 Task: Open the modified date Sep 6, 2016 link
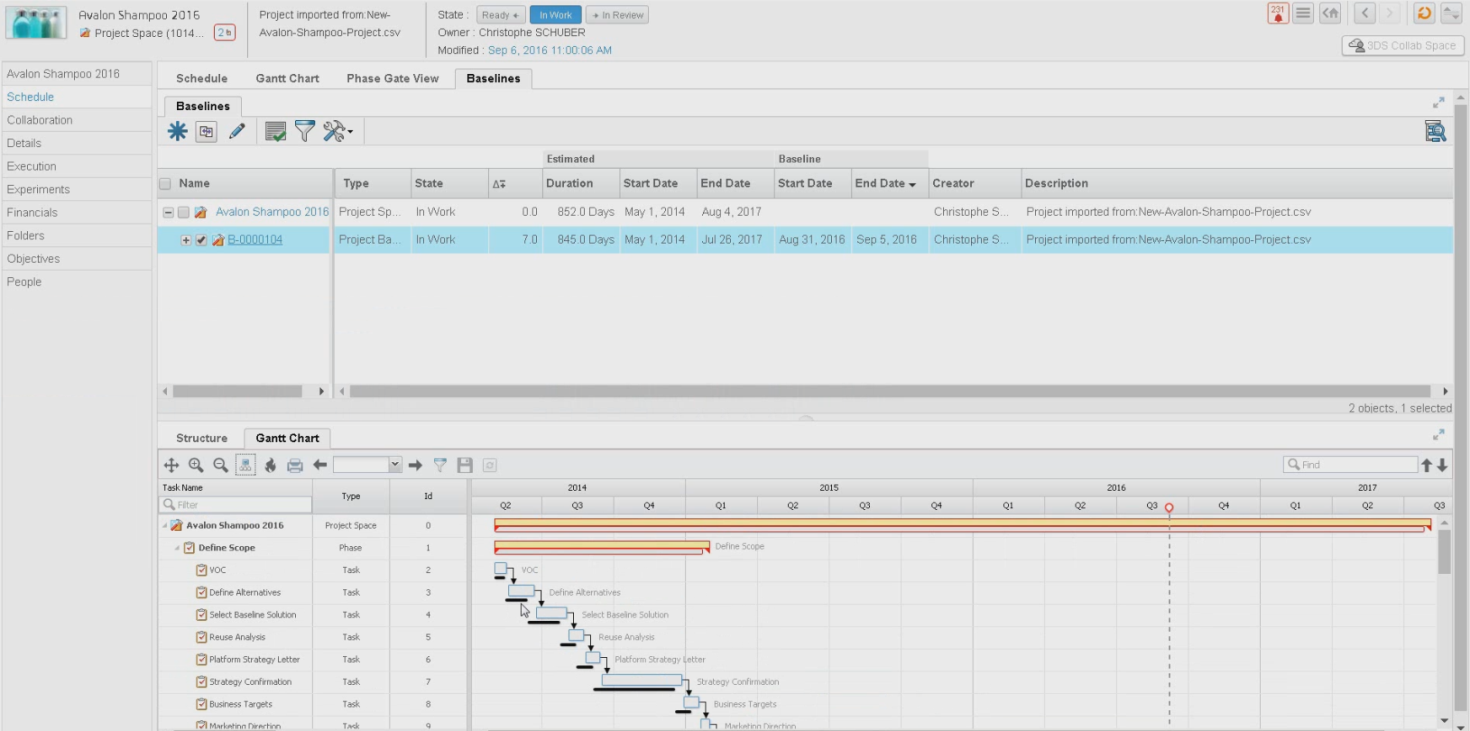[x=550, y=50]
